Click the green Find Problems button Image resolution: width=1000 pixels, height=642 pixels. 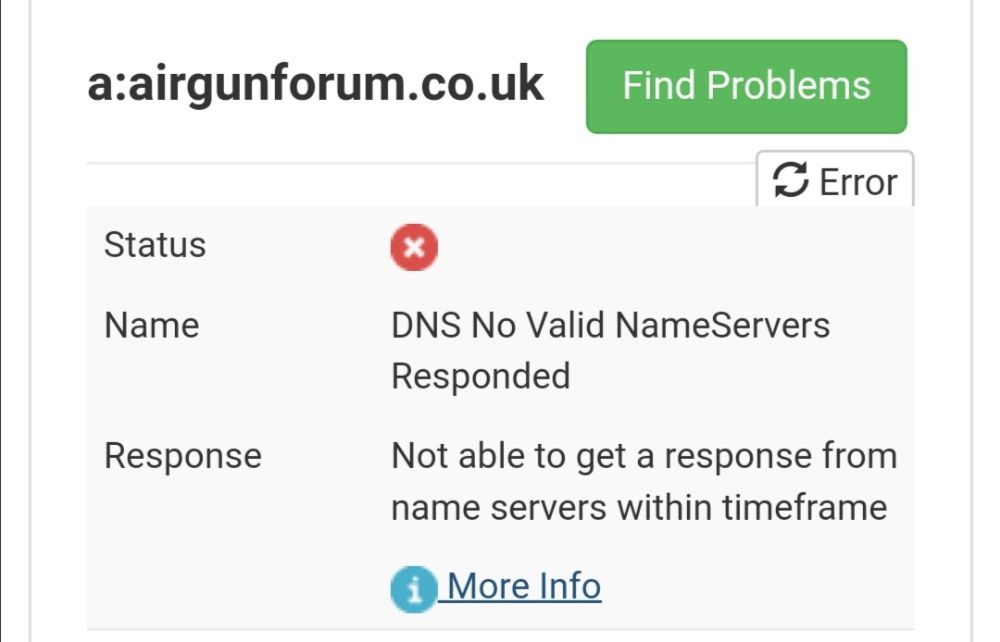(746, 87)
